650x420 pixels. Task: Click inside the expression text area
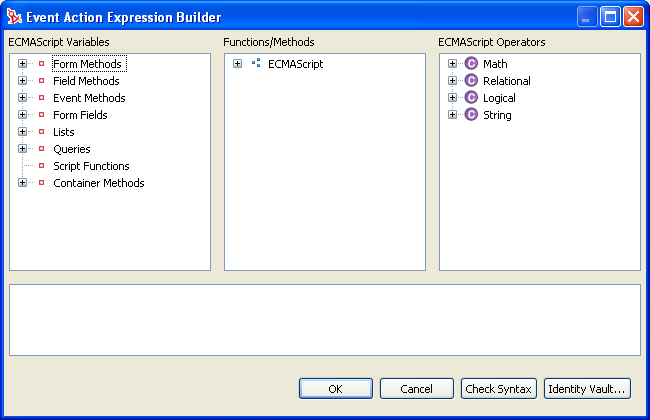pyautogui.click(x=325, y=320)
